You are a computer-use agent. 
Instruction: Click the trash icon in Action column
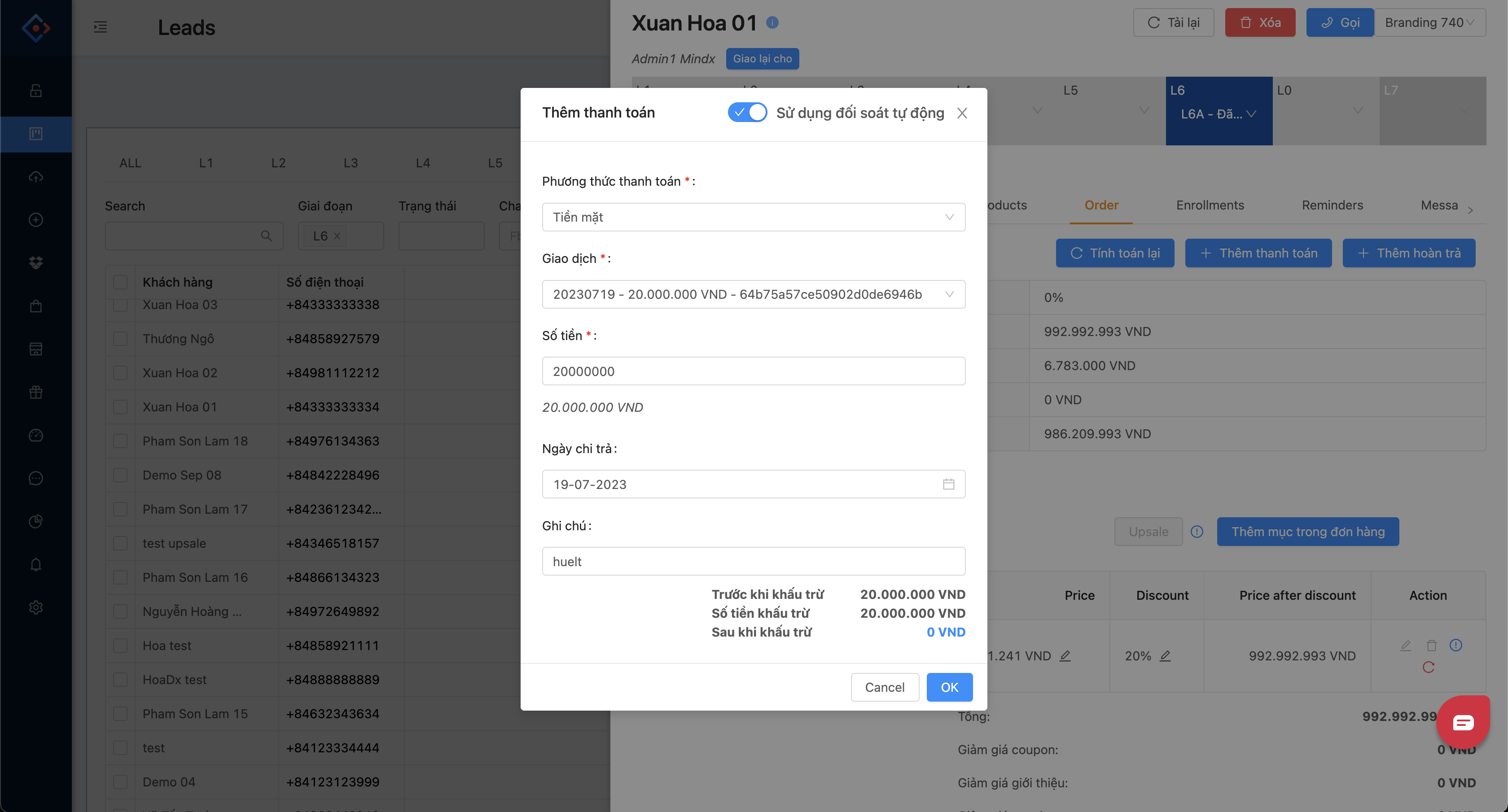pyautogui.click(x=1431, y=645)
